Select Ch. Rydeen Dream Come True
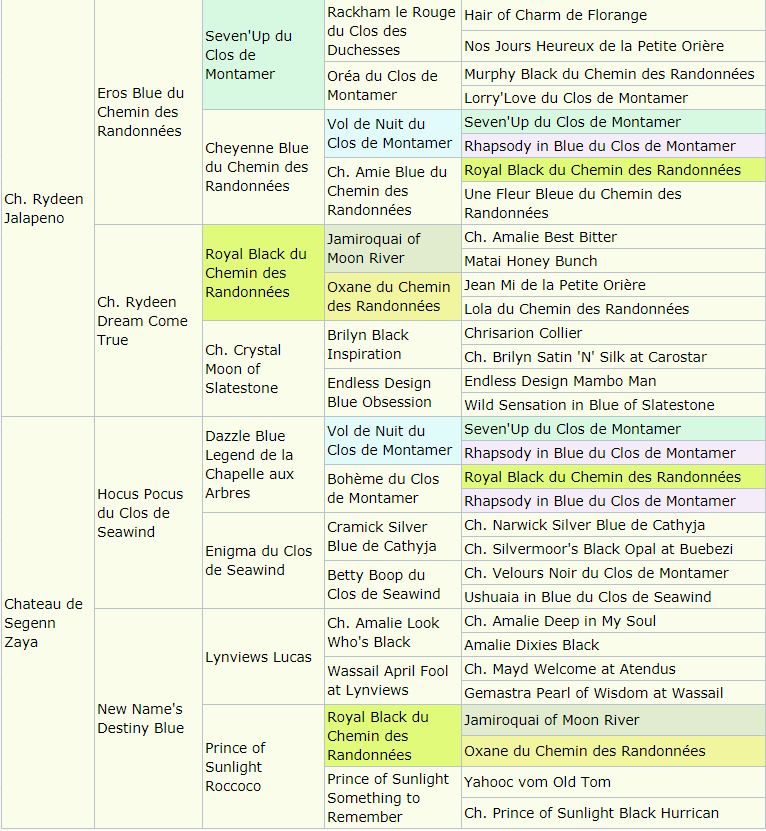Viewport: 766px width, 831px height. click(x=148, y=321)
